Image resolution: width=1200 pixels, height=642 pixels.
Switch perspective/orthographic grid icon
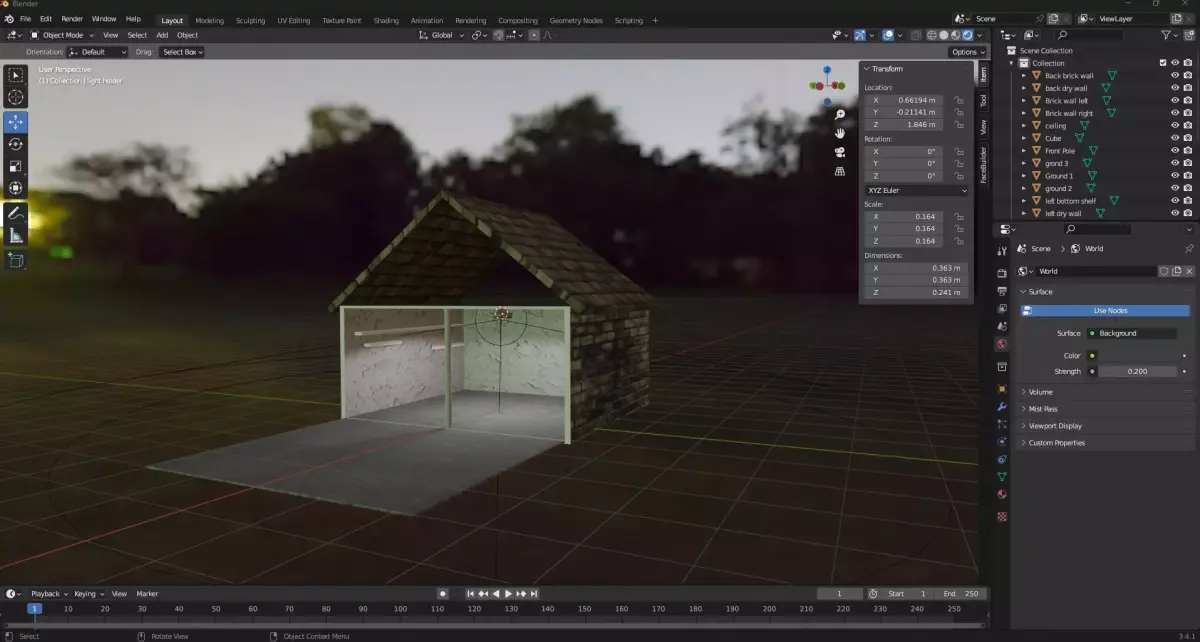[840, 171]
